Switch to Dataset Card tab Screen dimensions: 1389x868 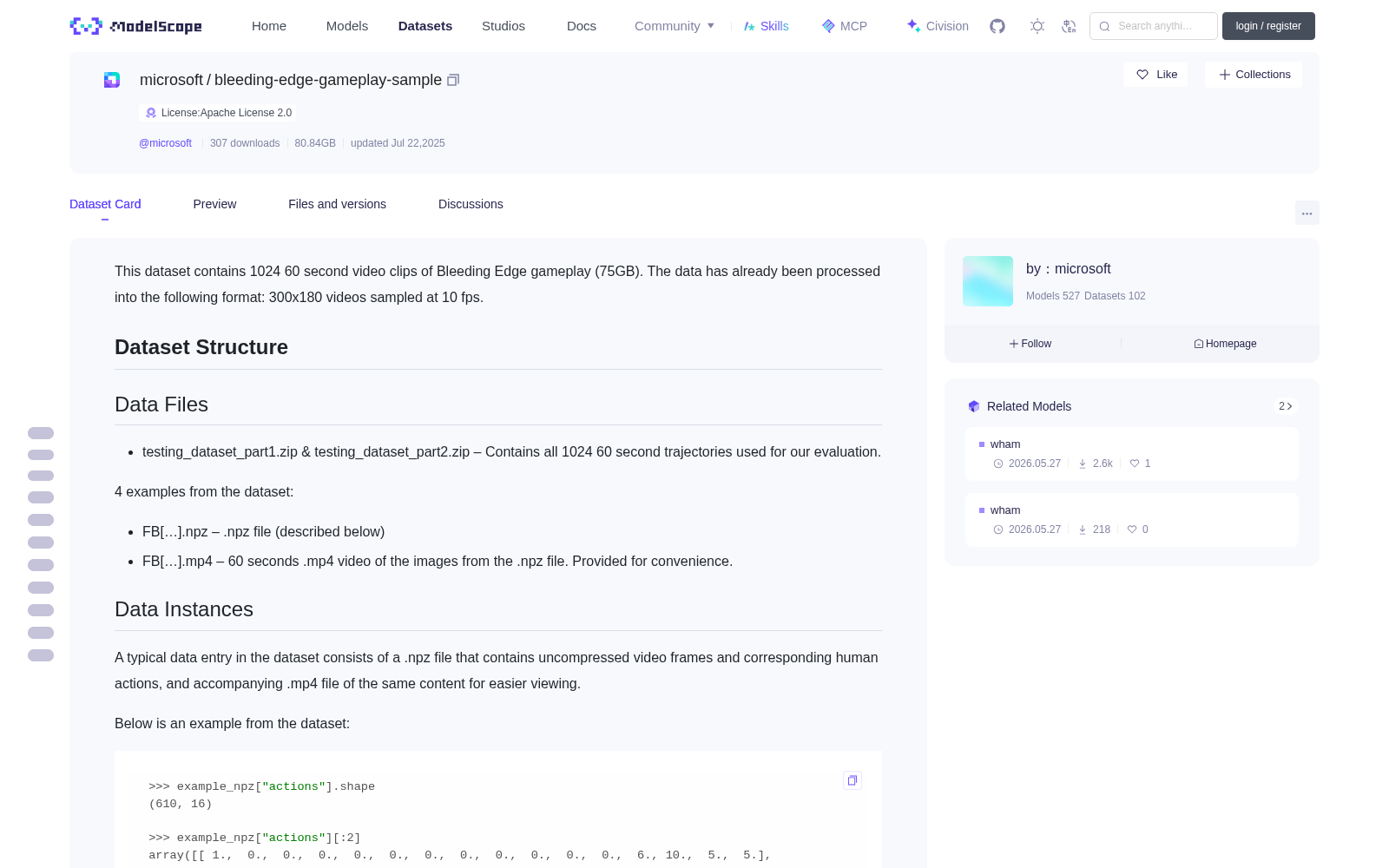pyautogui.click(x=105, y=204)
